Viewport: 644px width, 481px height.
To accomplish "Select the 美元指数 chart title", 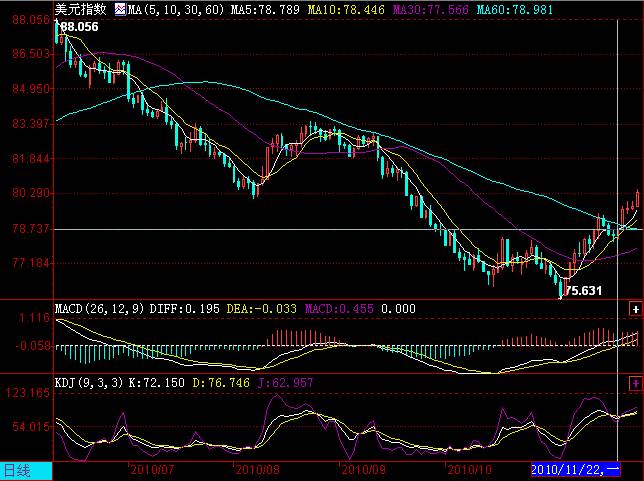I will pyautogui.click(x=80, y=9).
